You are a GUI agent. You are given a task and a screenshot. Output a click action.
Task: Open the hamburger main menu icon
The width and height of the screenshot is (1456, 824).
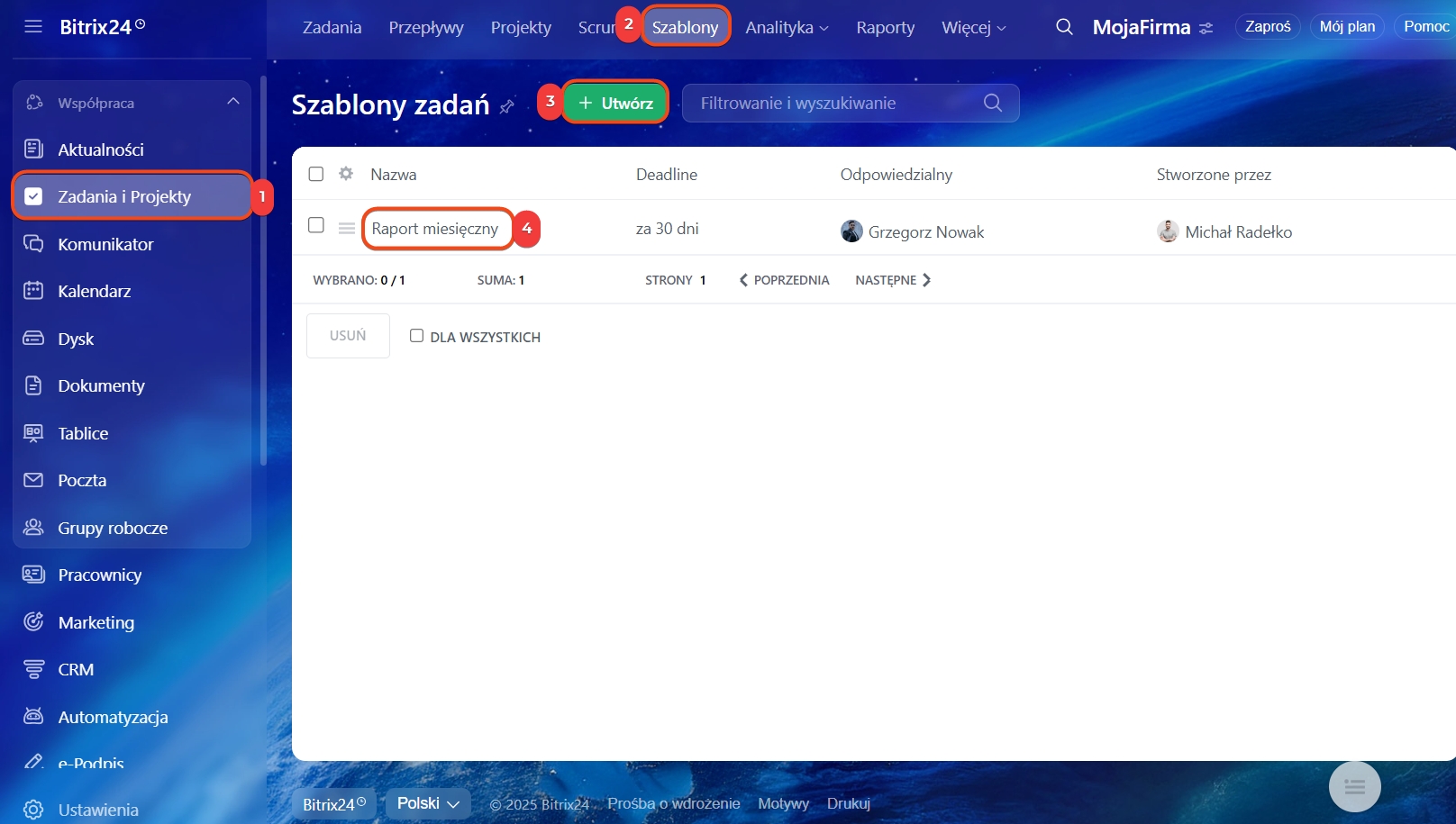click(33, 26)
